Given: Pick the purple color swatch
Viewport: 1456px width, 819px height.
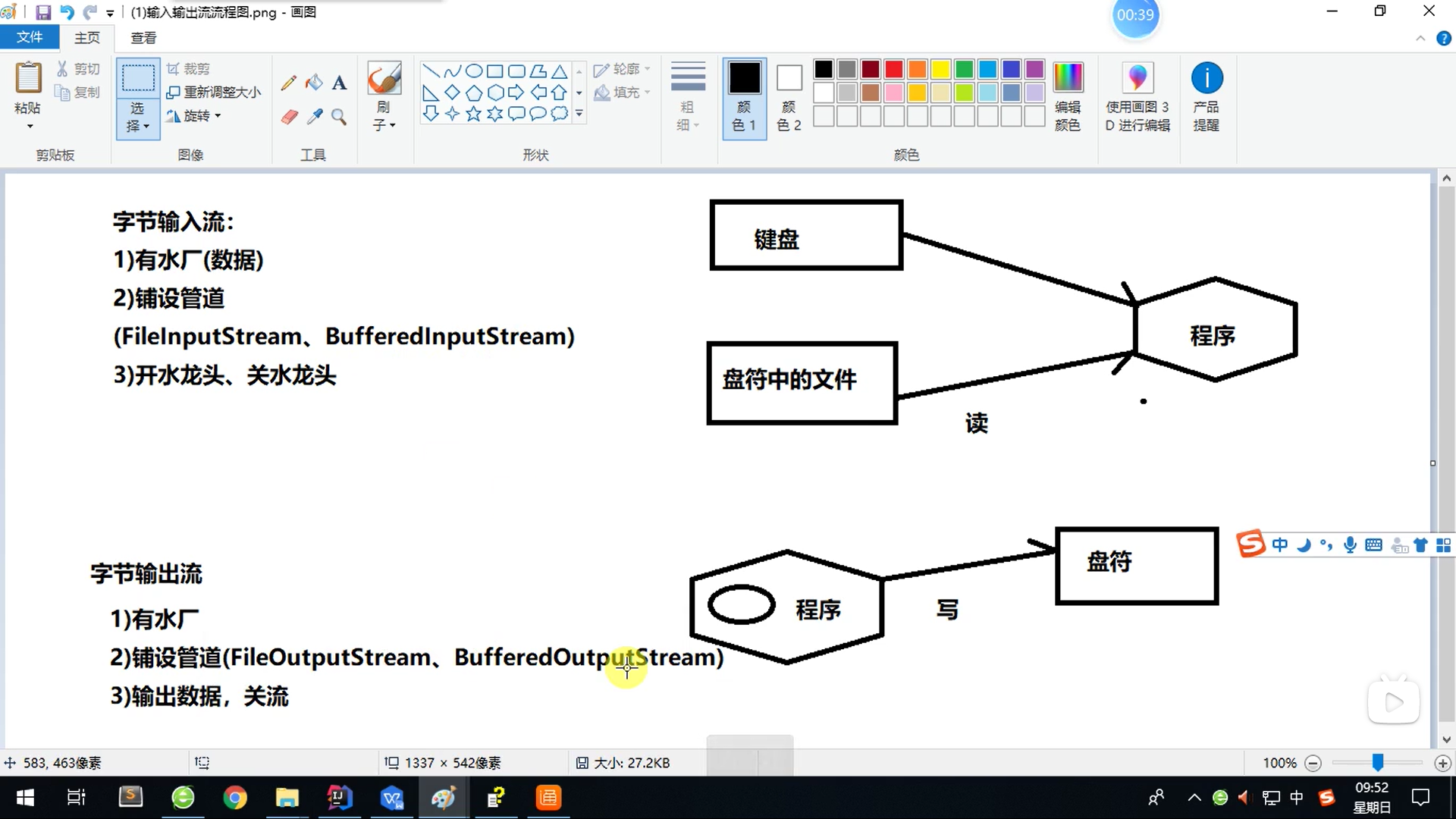Looking at the screenshot, I should pyautogui.click(x=1035, y=70).
